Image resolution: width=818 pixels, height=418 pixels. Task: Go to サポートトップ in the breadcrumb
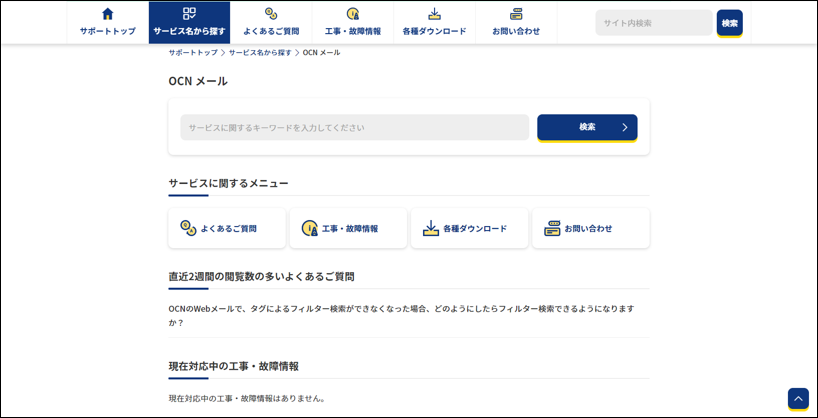(x=192, y=52)
